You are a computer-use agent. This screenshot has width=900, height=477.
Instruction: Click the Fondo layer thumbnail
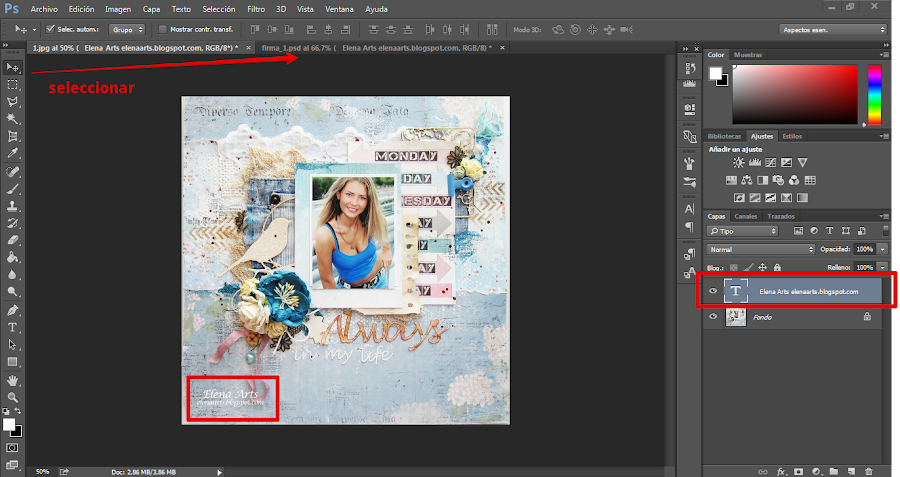(735, 317)
